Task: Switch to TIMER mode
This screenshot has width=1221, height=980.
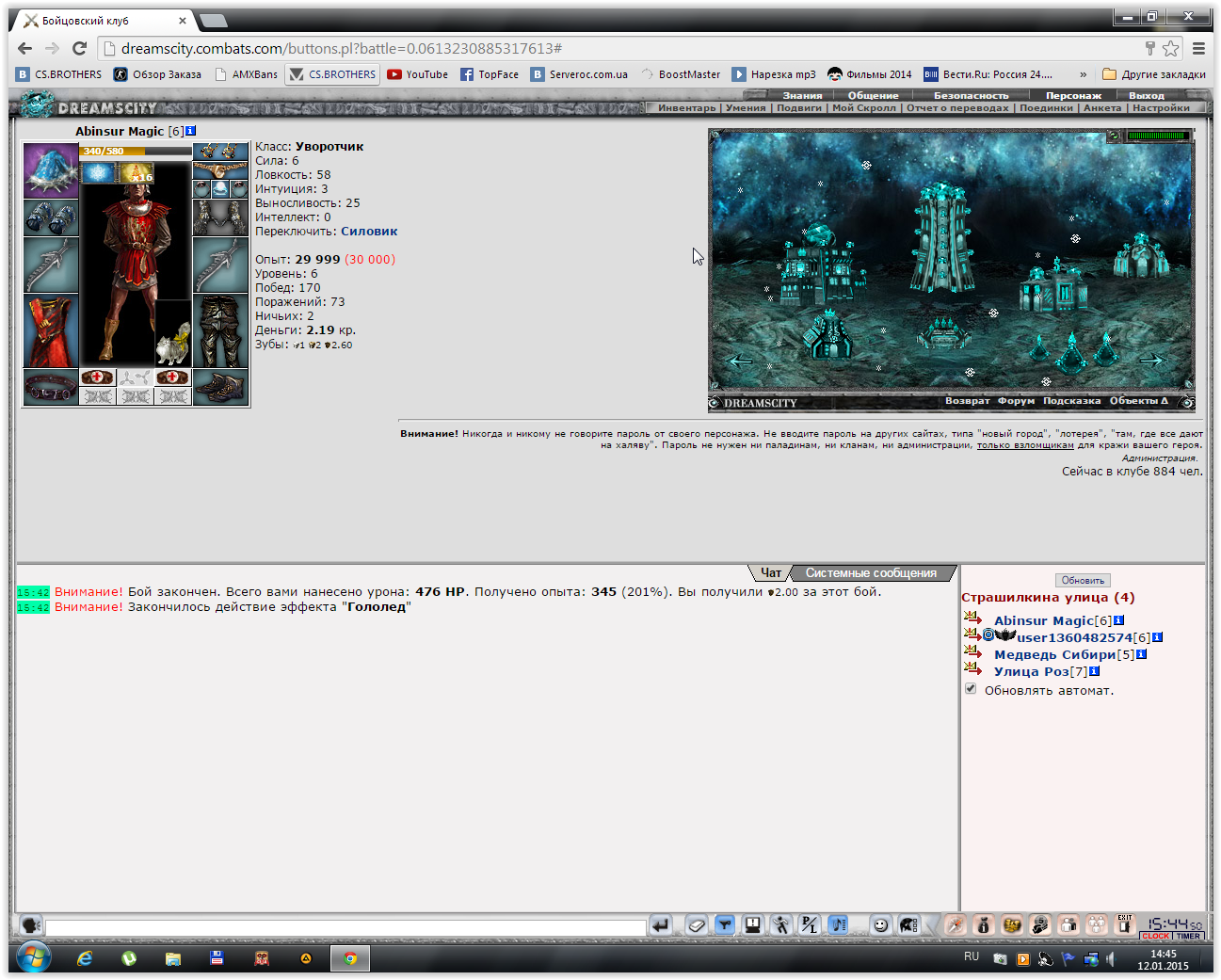Action: tap(1188, 936)
